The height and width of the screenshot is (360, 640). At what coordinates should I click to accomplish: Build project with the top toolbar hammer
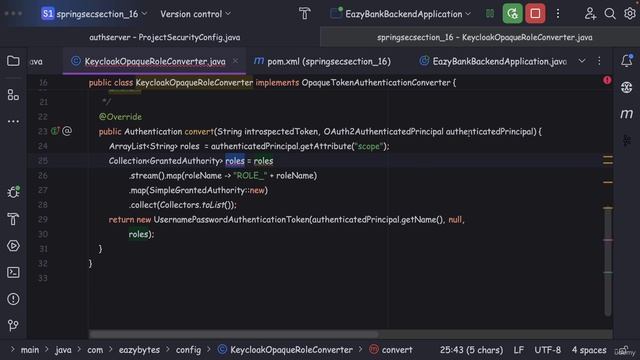coord(304,14)
